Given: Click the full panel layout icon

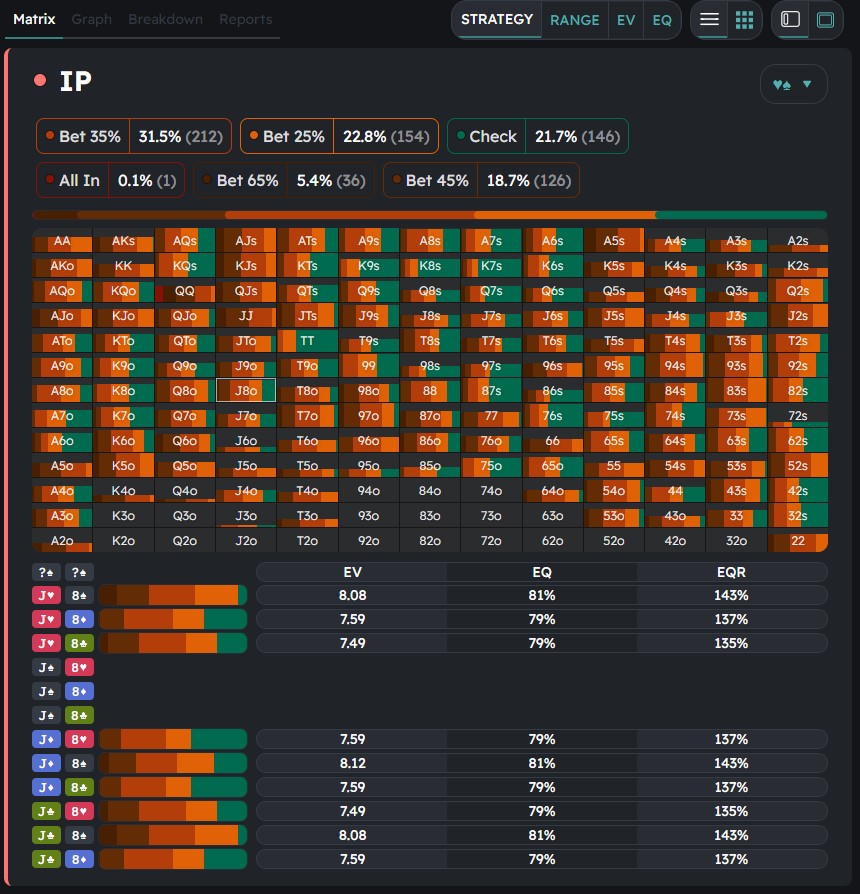Looking at the screenshot, I should [x=825, y=20].
